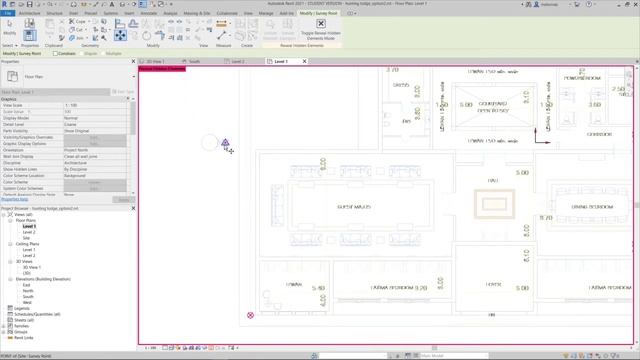Open the Floor Plan type selector dropdown
This screenshot has height=360, width=640.
click(x=133, y=77)
